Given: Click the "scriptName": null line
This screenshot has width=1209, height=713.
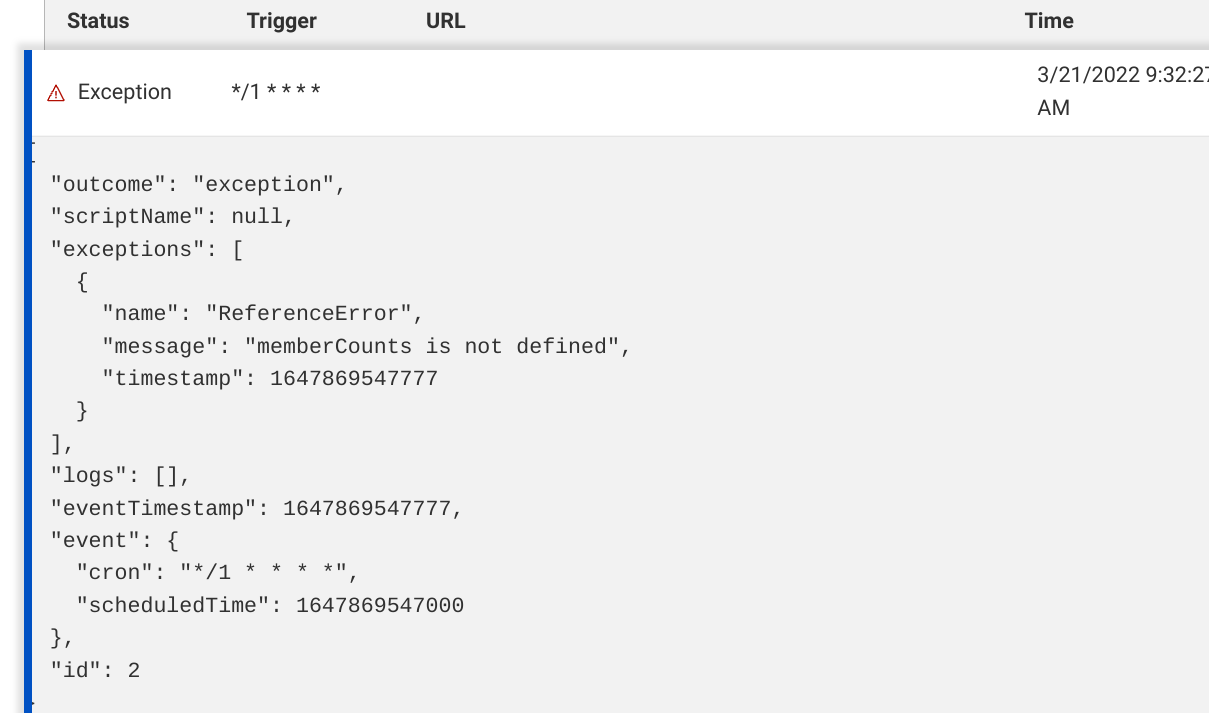Looking at the screenshot, I should 172,217.
